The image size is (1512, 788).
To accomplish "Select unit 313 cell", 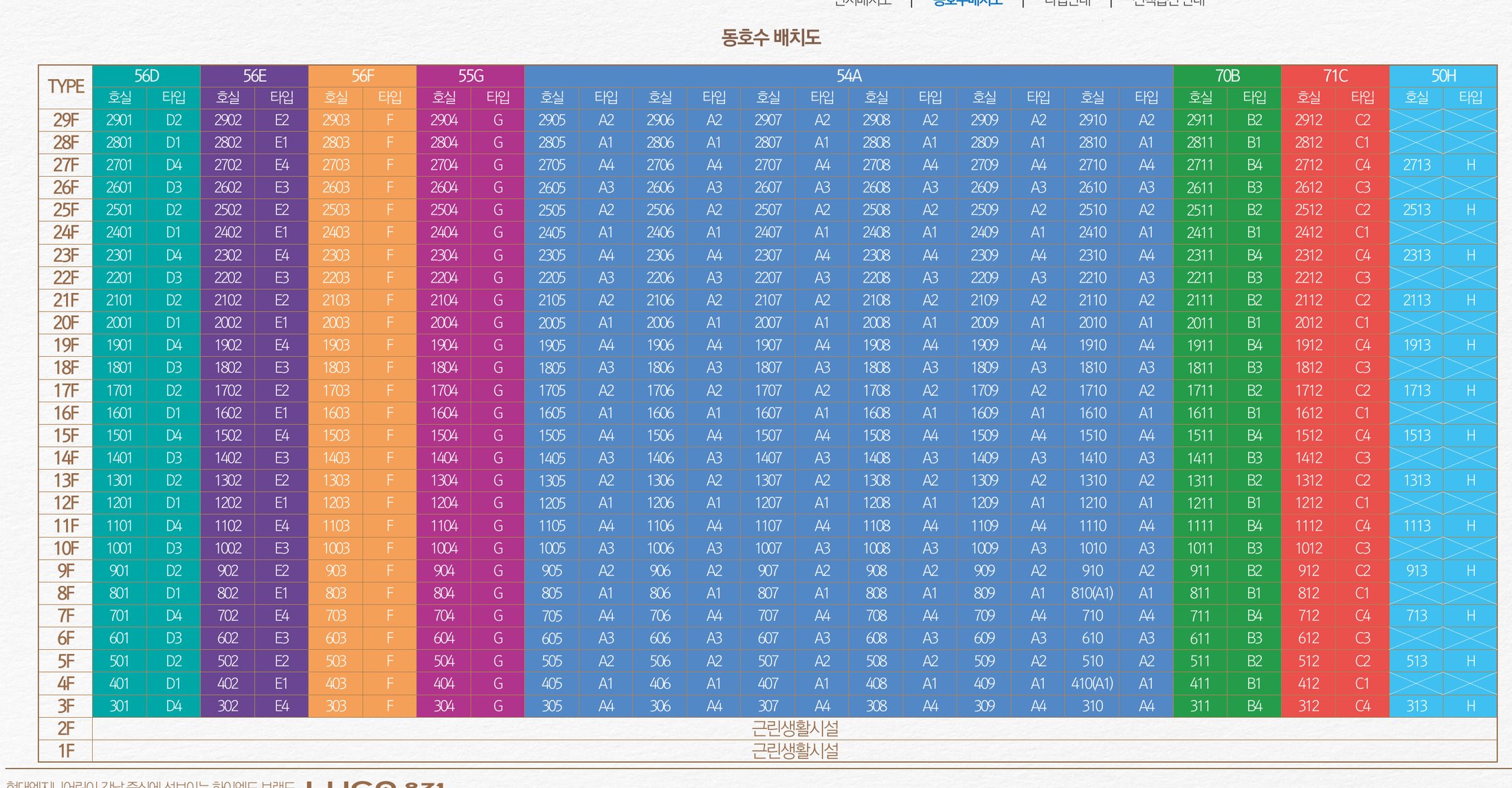I will click(x=1416, y=706).
